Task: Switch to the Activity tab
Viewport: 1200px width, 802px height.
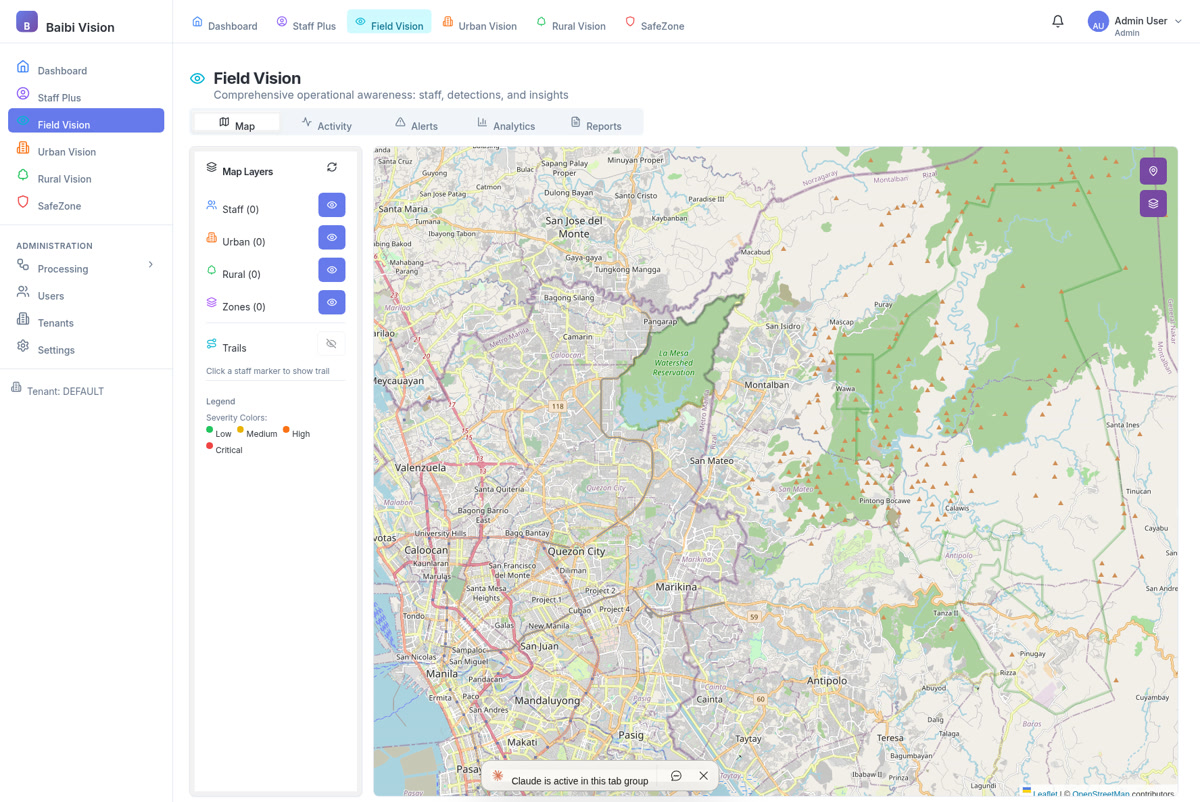Action: pos(327,125)
